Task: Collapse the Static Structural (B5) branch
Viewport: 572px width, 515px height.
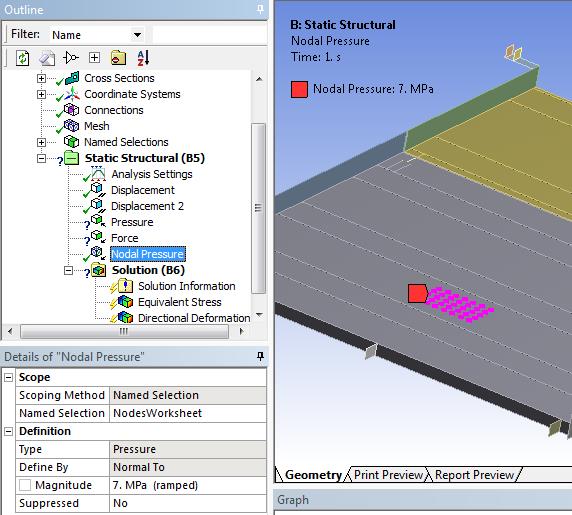Action: tap(41, 158)
